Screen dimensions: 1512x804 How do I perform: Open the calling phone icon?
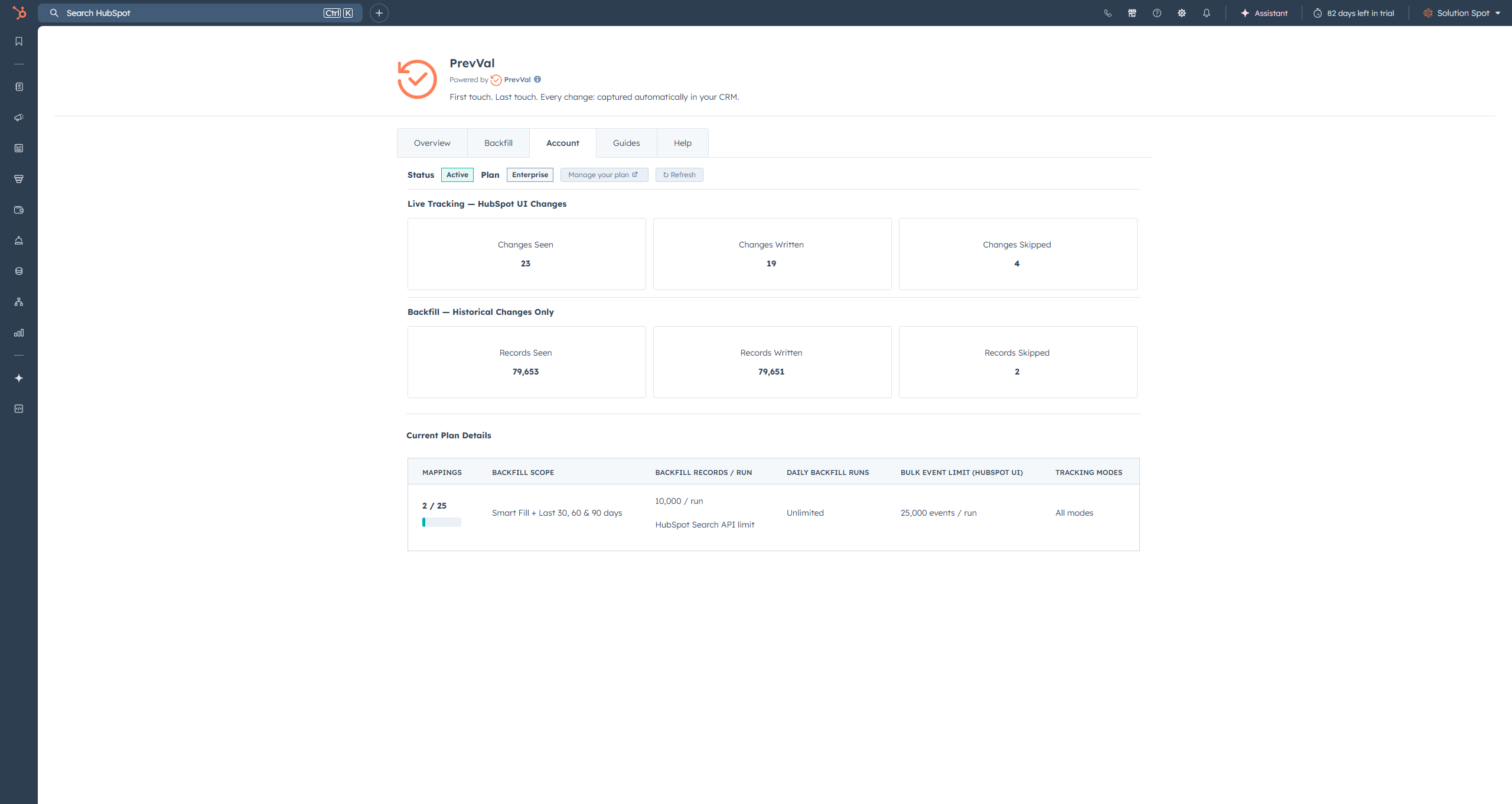(x=1107, y=13)
